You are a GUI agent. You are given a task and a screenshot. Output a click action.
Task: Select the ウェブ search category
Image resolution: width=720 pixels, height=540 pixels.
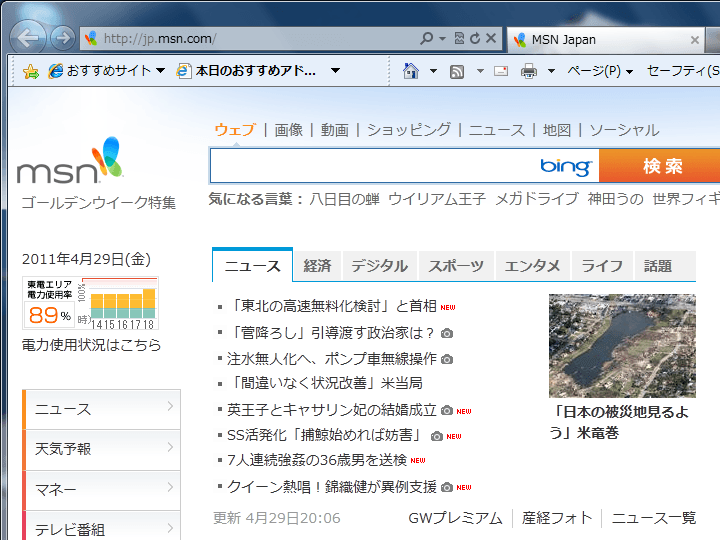pos(235,130)
